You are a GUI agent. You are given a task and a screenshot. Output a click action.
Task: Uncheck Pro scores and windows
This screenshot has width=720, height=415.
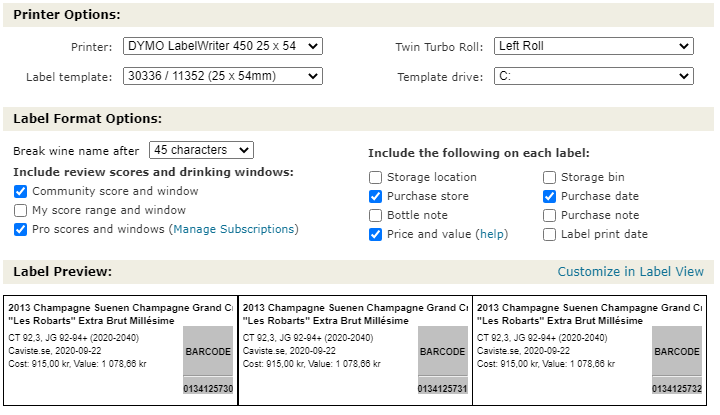click(20, 229)
